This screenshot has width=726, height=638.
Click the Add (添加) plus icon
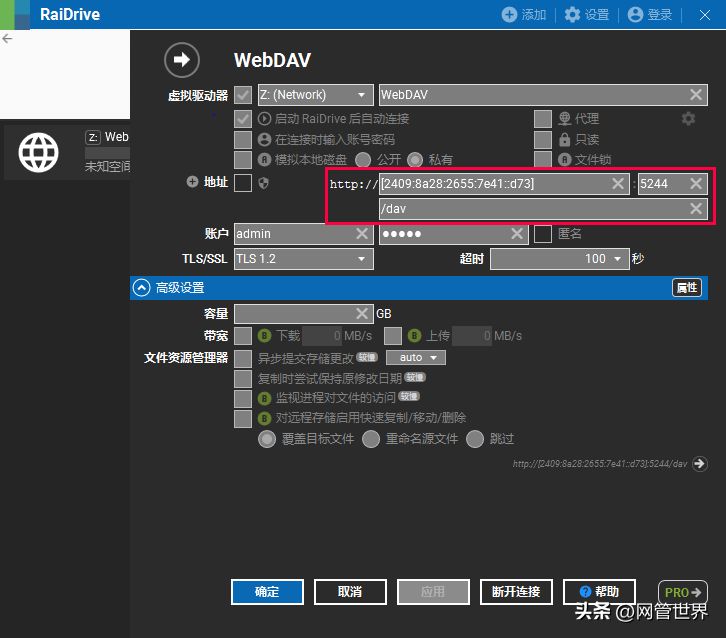(x=509, y=14)
